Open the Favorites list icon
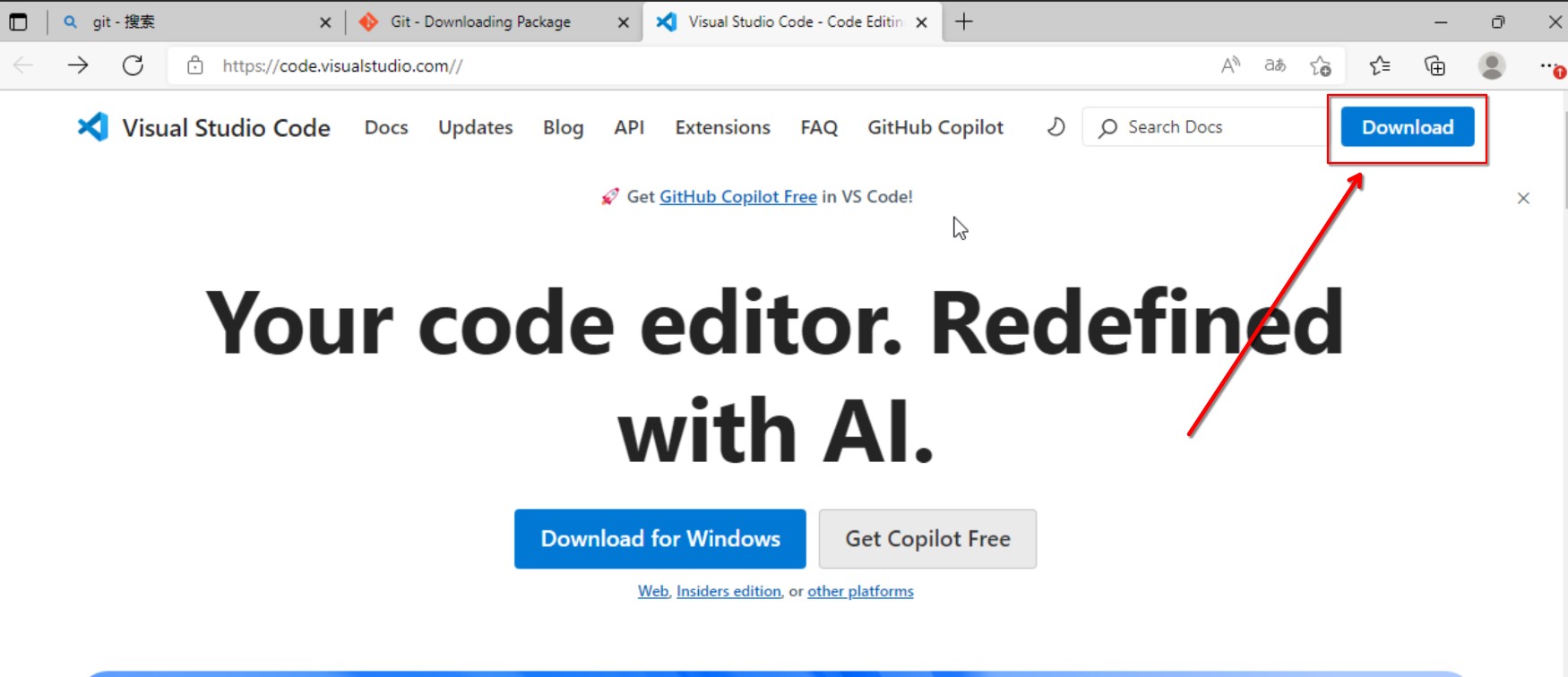This screenshot has height=677, width=1568. (x=1380, y=65)
